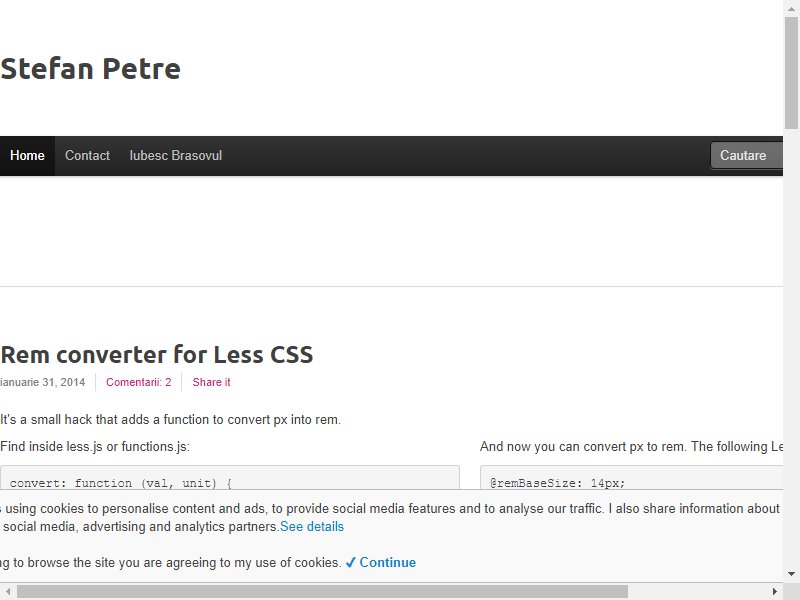
Task: Accept cookies with the Continue link
Action: pyautogui.click(x=388, y=562)
